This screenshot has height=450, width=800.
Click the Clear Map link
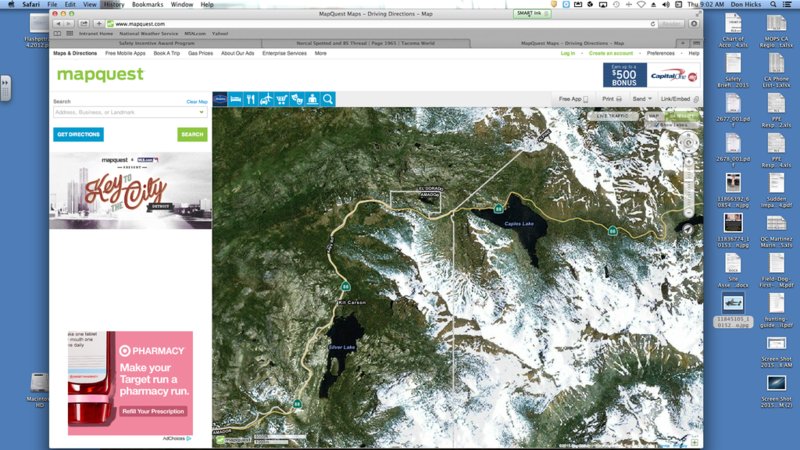click(x=197, y=102)
